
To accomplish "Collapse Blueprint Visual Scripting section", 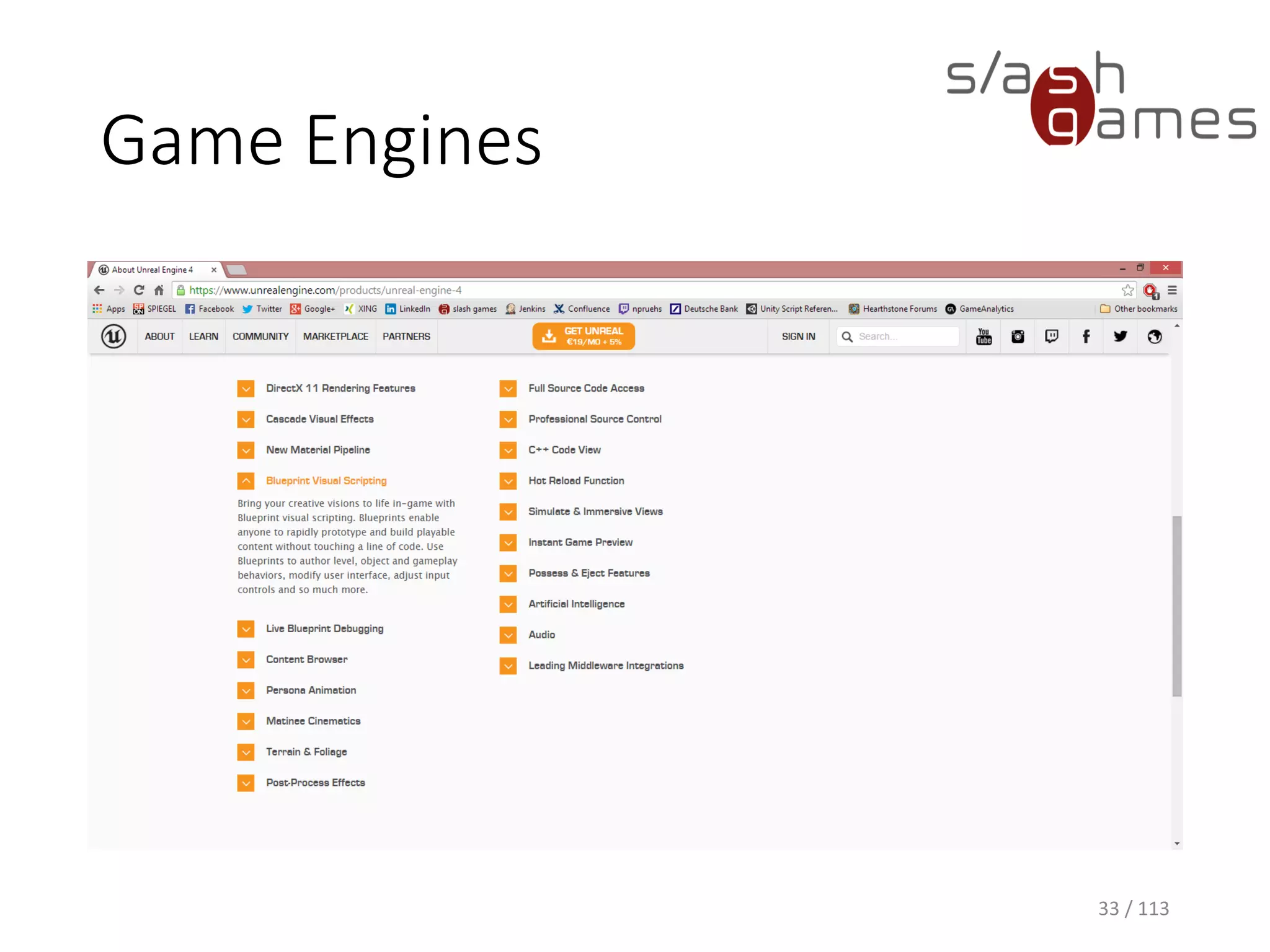I will (x=246, y=481).
